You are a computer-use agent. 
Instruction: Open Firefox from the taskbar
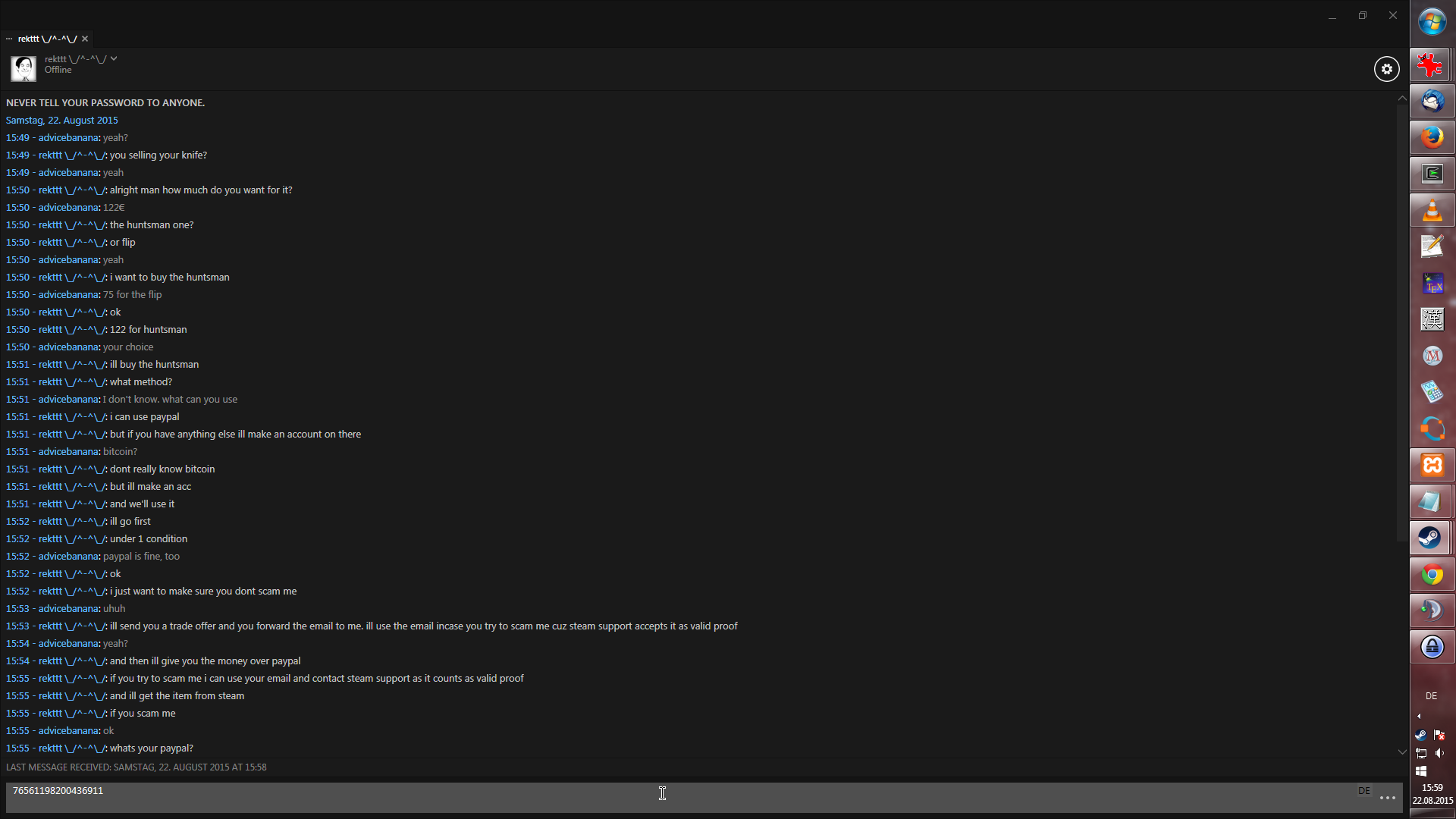(1431, 137)
